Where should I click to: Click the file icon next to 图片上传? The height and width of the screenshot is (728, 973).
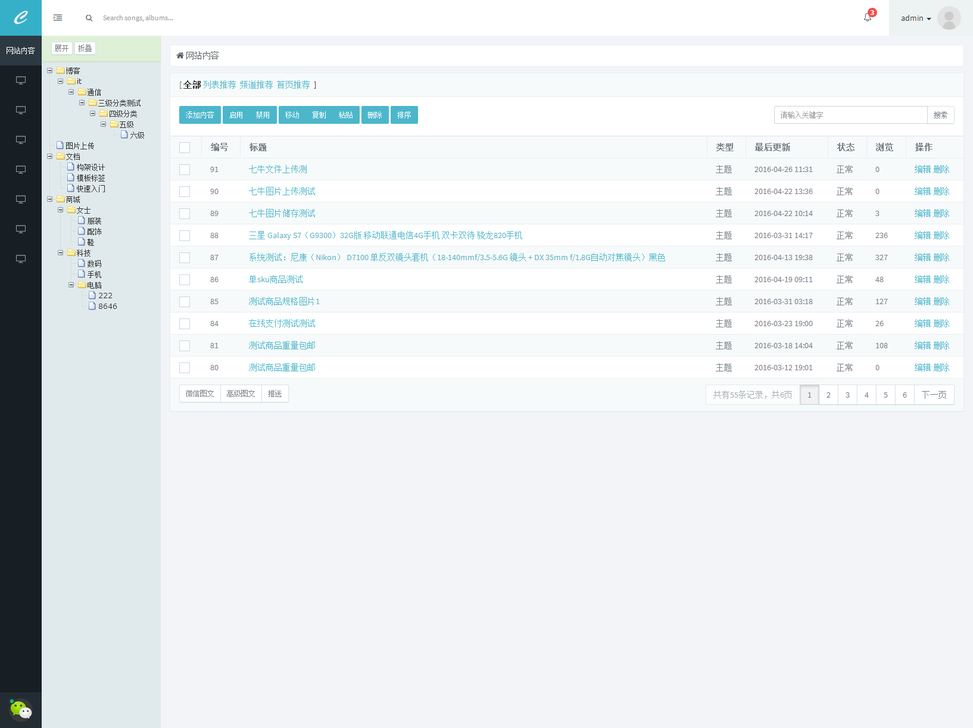pyautogui.click(x=60, y=145)
